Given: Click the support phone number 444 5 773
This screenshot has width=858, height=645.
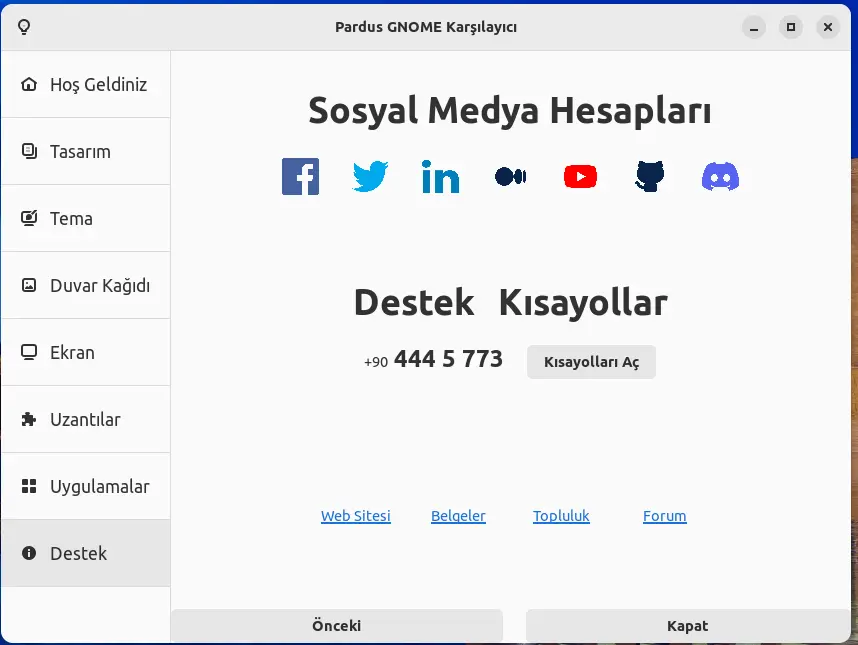Looking at the screenshot, I should click(448, 359).
